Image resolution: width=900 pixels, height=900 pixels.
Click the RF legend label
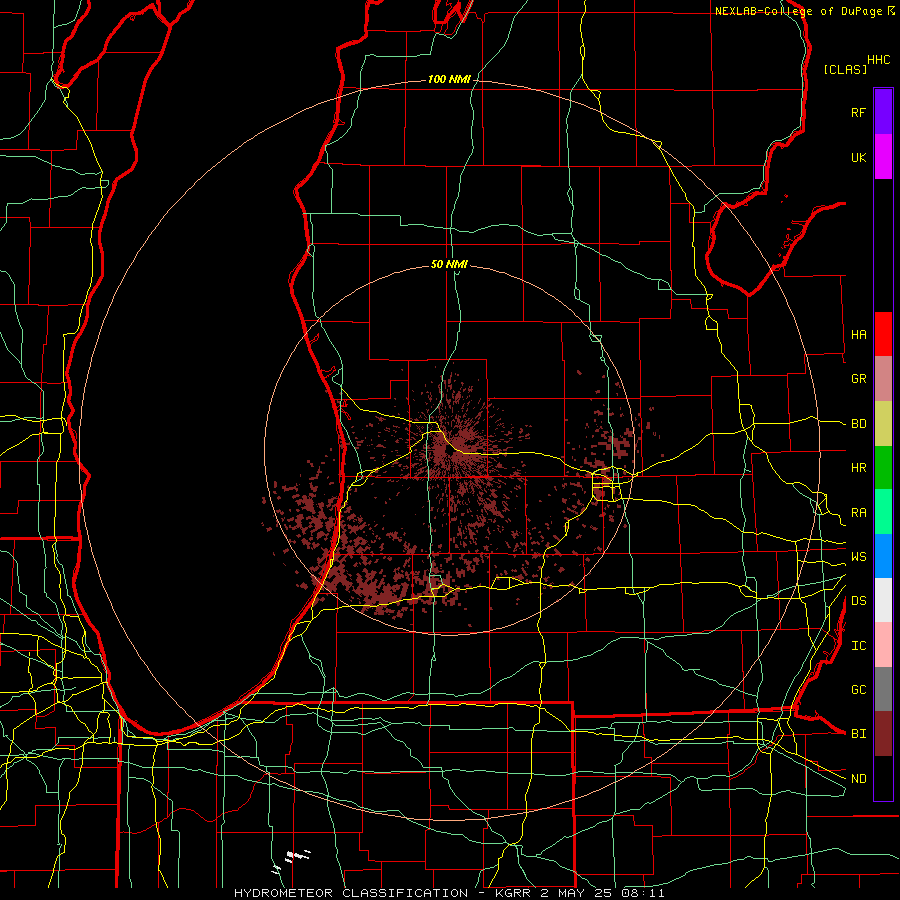pos(858,112)
